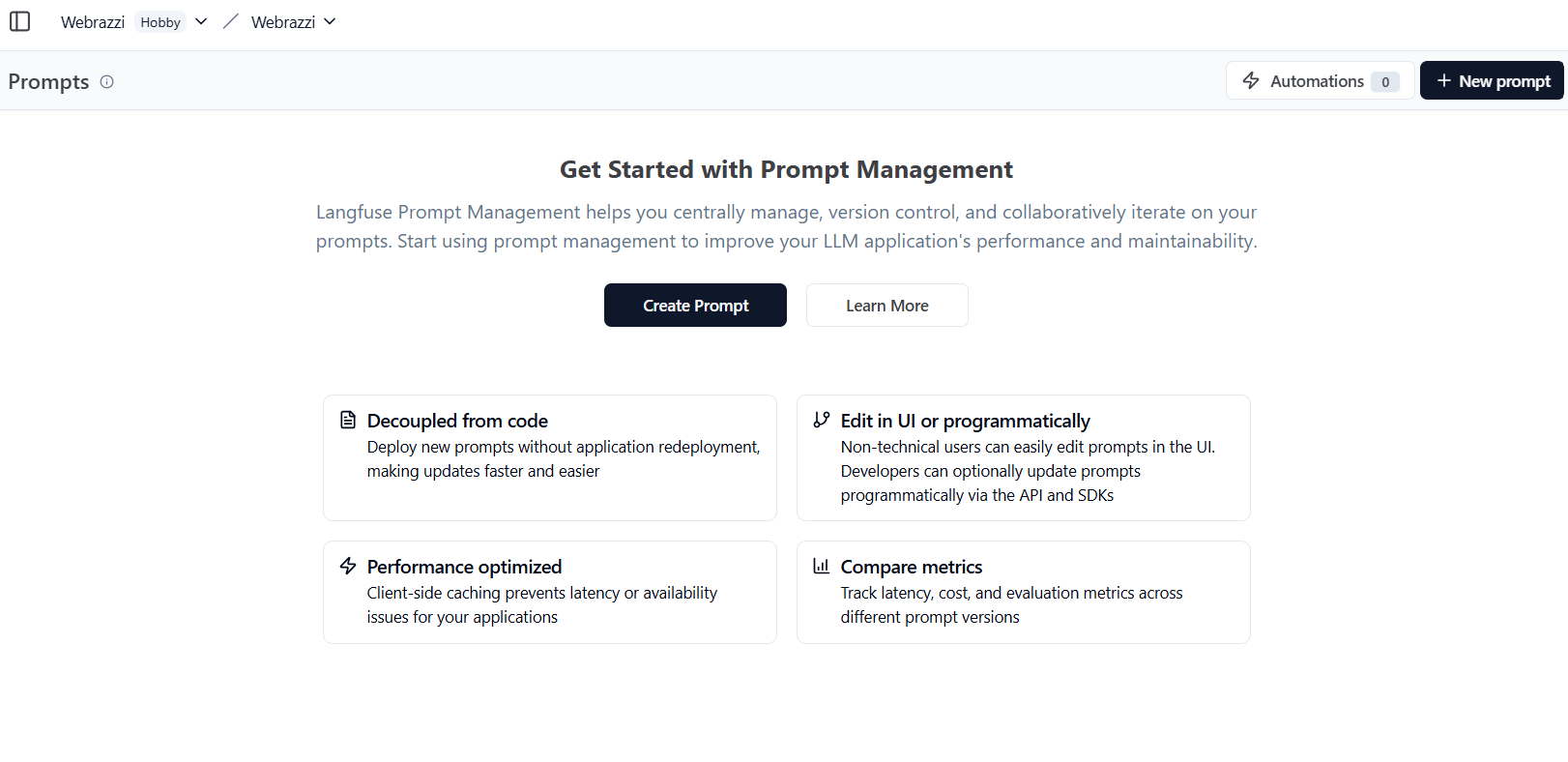Click the plus icon in New prompt
1568x762 pixels.
(1443, 80)
